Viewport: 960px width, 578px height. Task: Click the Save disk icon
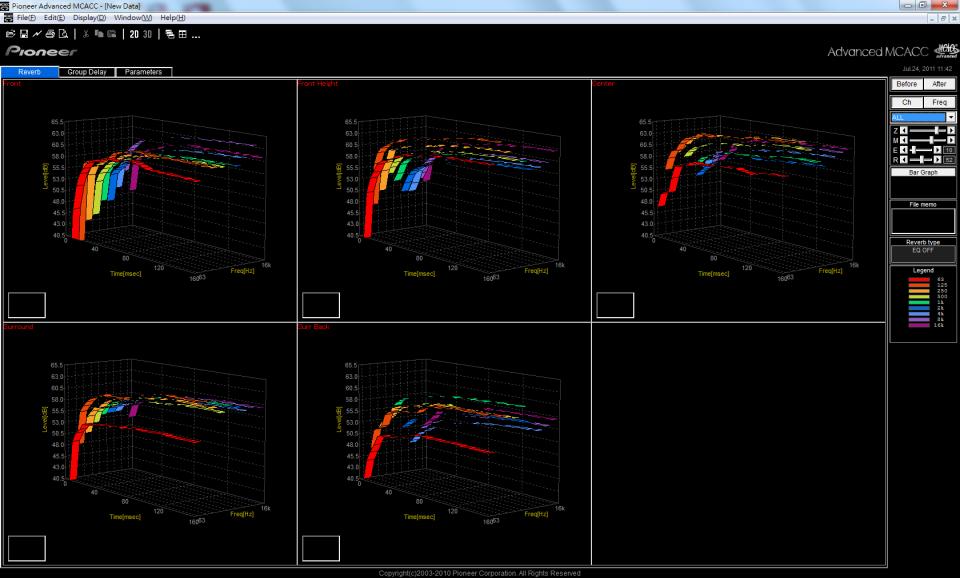[21, 33]
